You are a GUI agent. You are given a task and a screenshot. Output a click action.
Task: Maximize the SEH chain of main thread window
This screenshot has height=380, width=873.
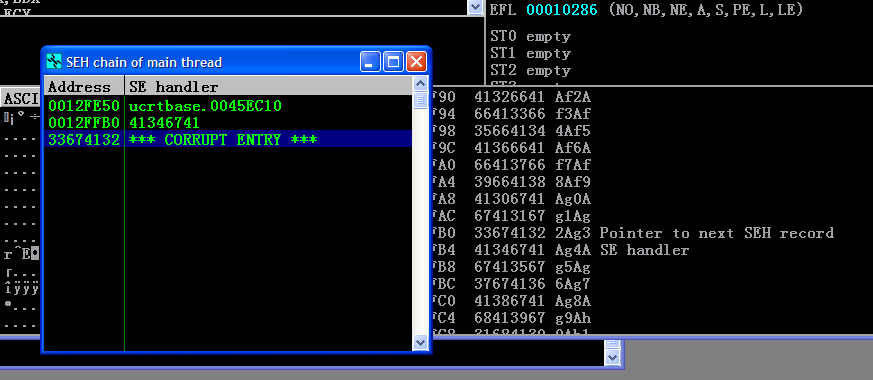(393, 61)
